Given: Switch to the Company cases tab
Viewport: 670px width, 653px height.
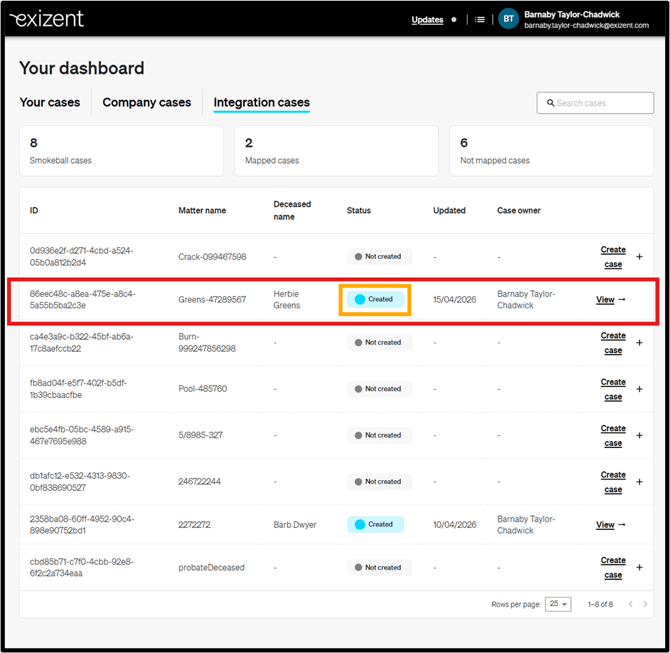Looking at the screenshot, I should [x=147, y=102].
